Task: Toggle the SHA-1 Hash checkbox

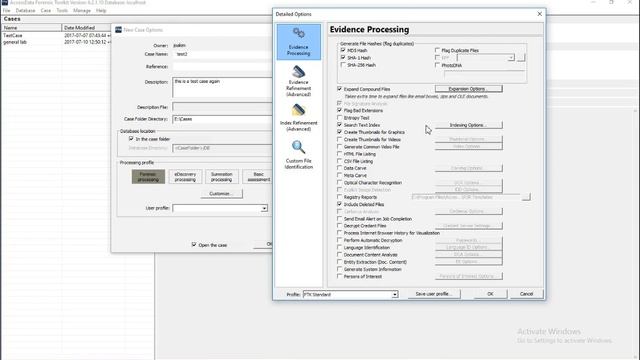Action: click(x=343, y=58)
